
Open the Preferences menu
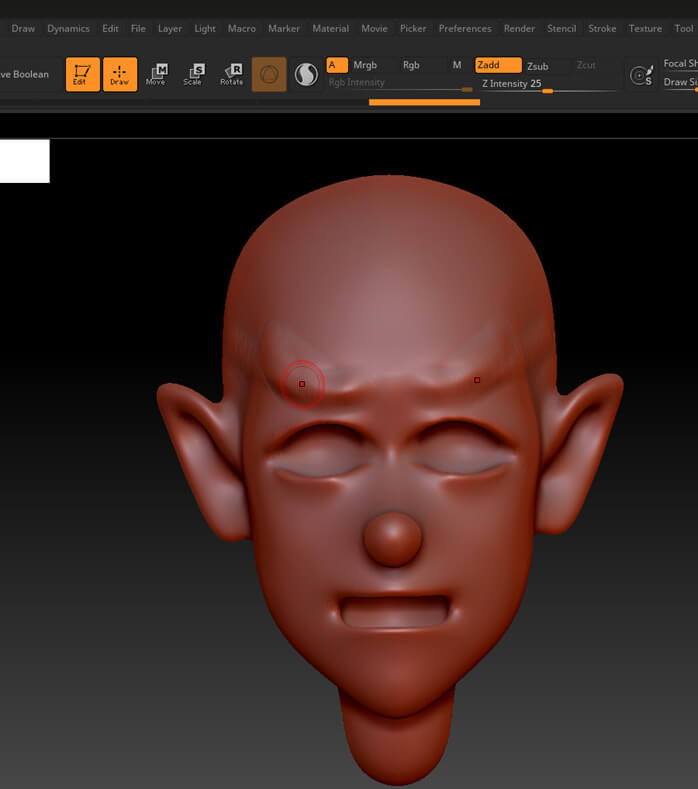tap(465, 29)
